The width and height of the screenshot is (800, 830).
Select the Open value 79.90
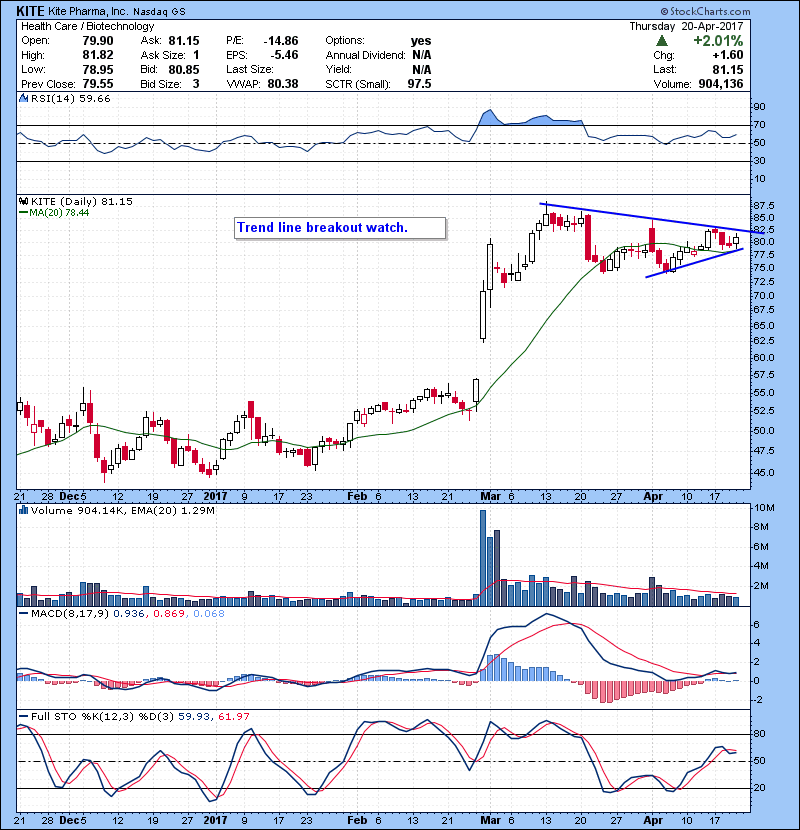(98, 41)
